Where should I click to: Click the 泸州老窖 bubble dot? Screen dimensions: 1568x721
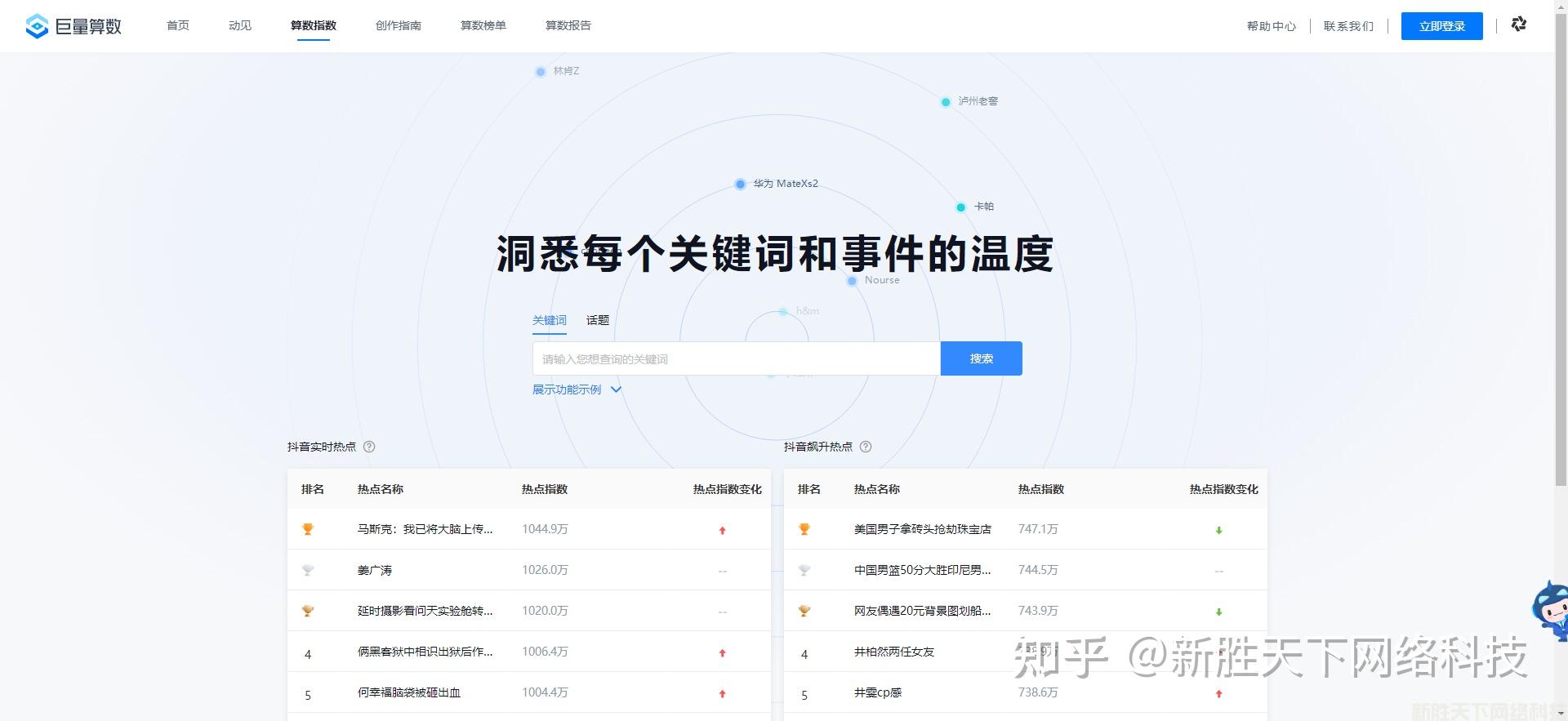pyautogui.click(x=946, y=102)
